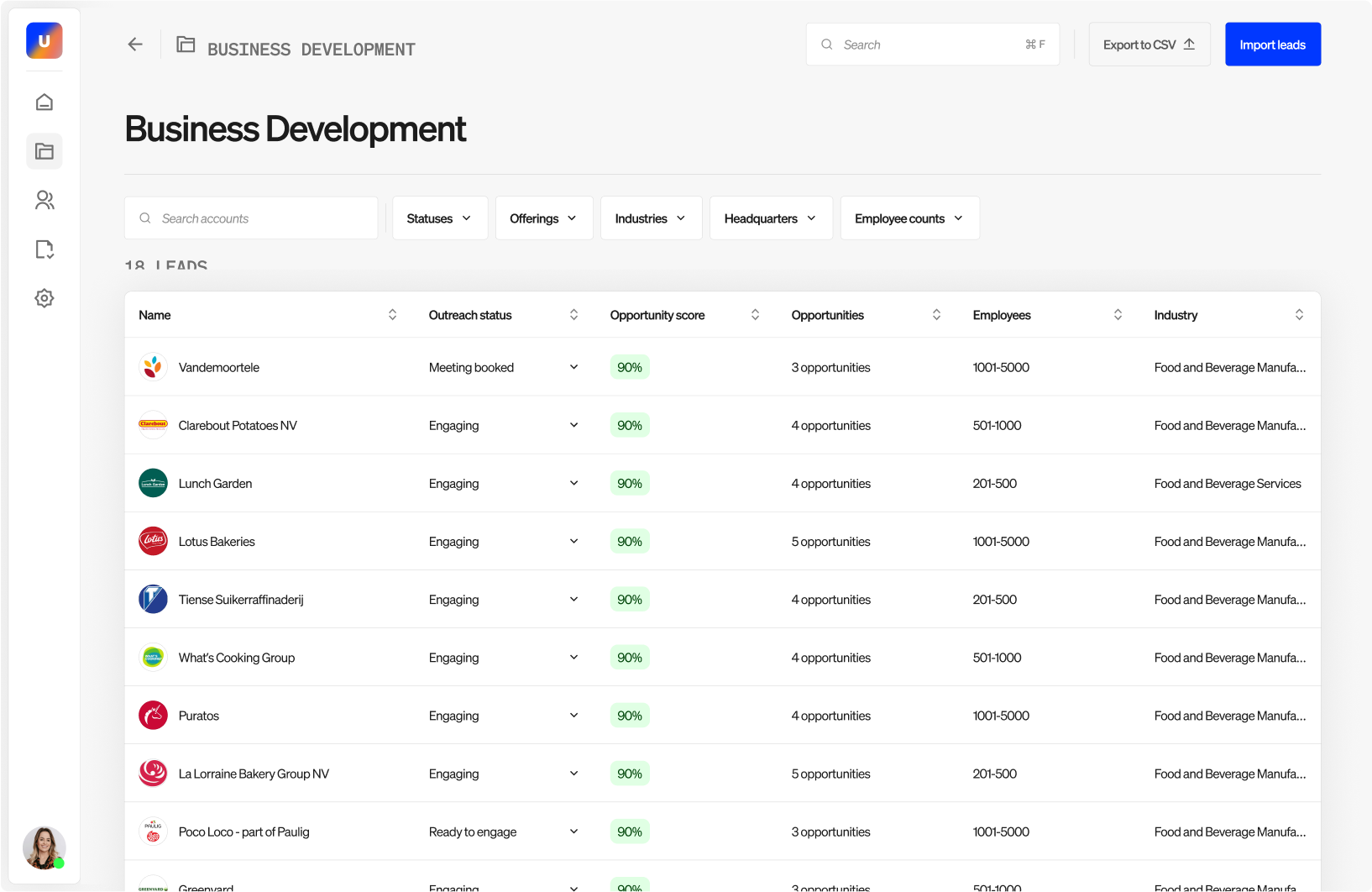Viewport: 1372px width, 892px height.
Task: Open the Headquarters filter dropdown
Action: click(771, 218)
